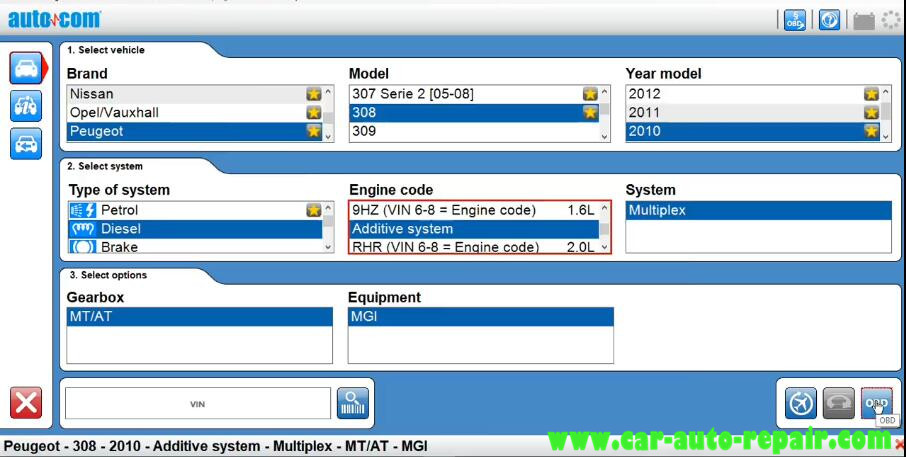Open the OBD scan icon in header
The height and width of the screenshot is (457, 906).
pyautogui.click(x=794, y=20)
